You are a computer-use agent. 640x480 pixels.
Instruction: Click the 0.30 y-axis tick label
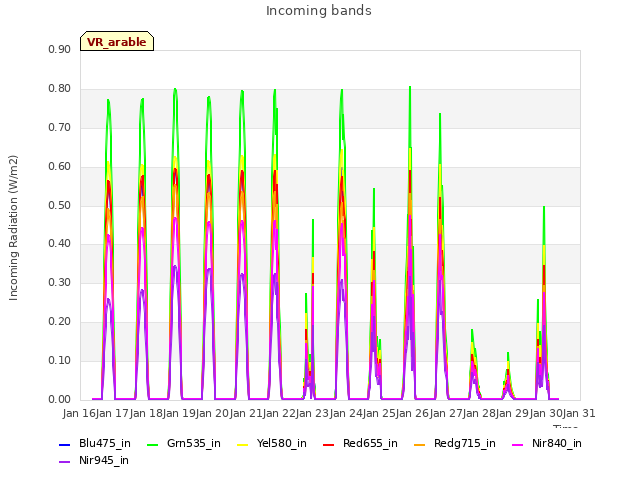[x=60, y=282]
